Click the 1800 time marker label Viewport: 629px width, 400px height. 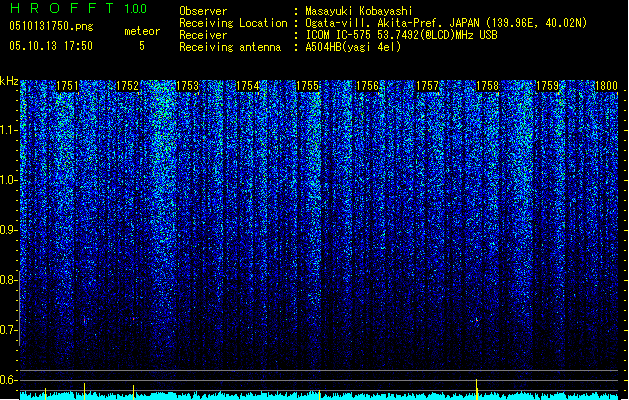[606, 86]
